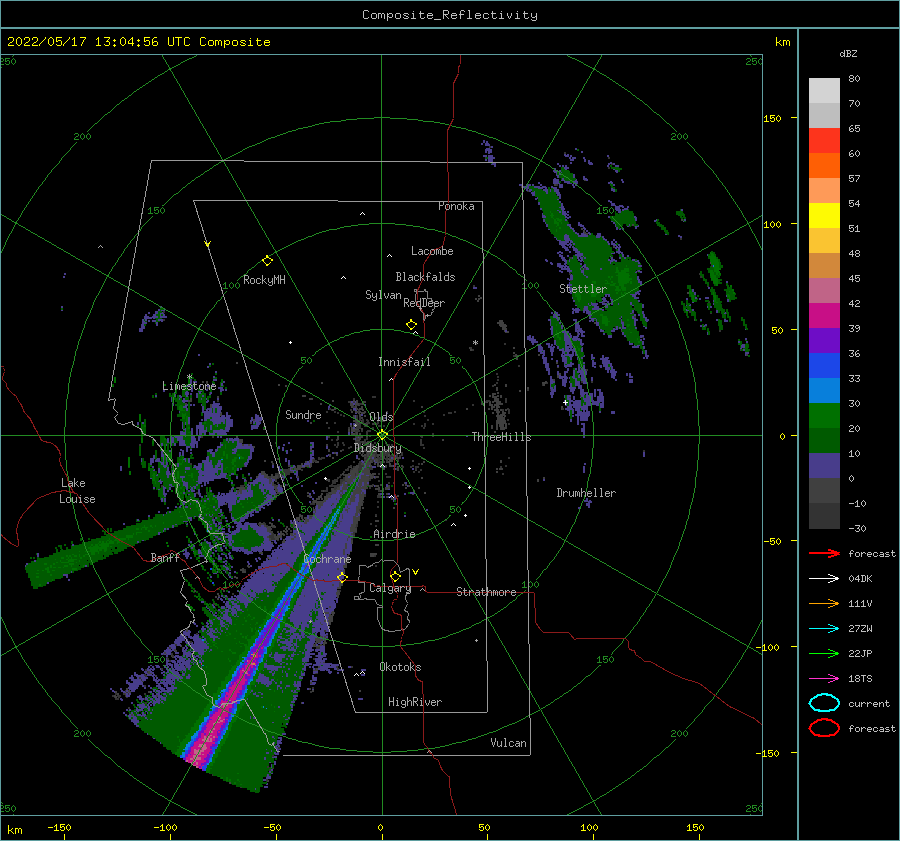The height and width of the screenshot is (841, 900).
Task: Click the yellow diamond marker above Calgary label
Action: (x=395, y=576)
